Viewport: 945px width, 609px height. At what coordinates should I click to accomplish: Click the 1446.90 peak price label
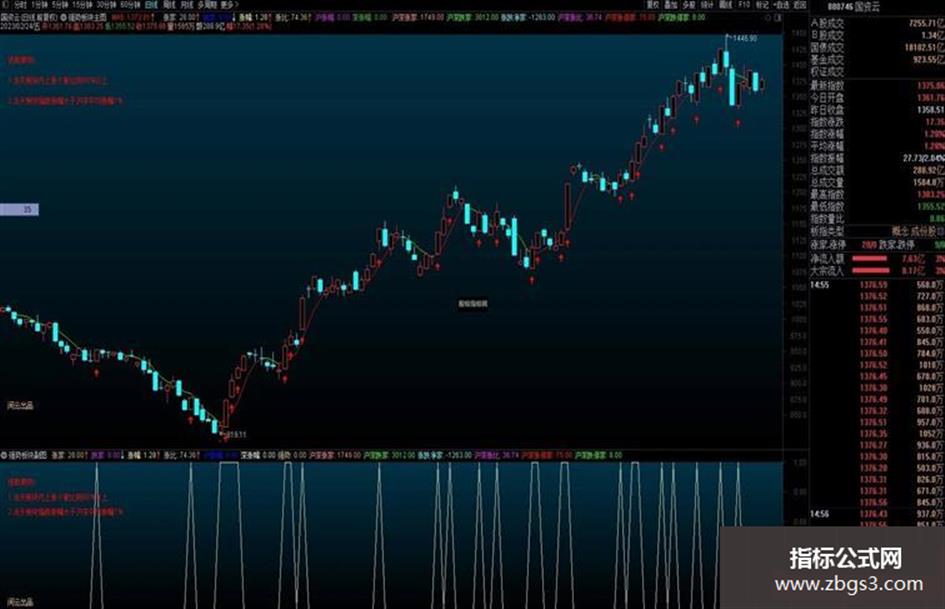744,38
